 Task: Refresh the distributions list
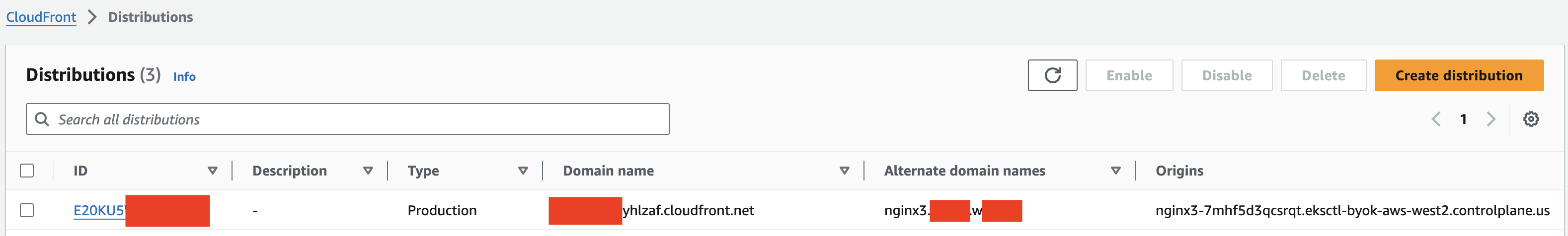coord(1052,75)
